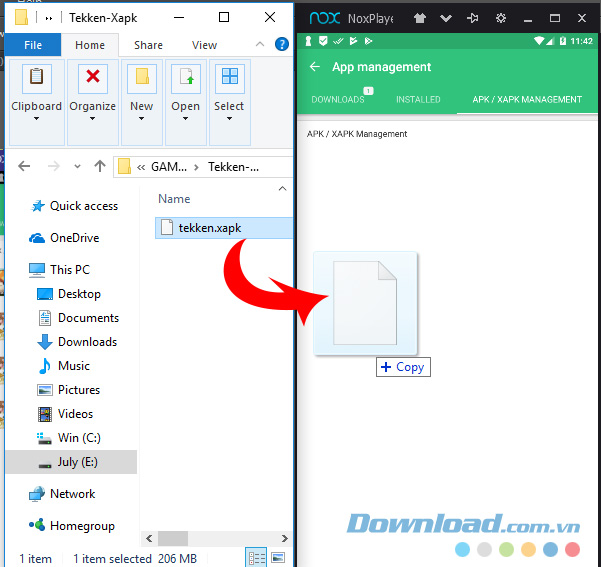The width and height of the screenshot is (601, 567).
Task: Open Network in navigation pane
Action: pyautogui.click(x=62, y=494)
